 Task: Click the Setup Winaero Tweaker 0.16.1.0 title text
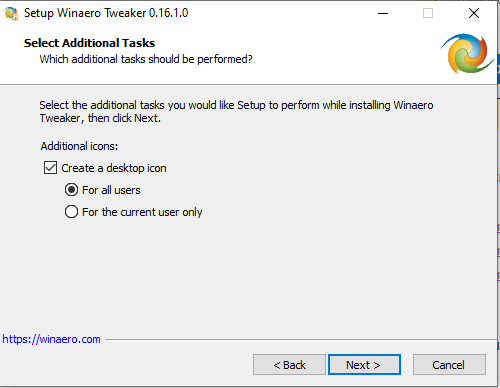click(106, 13)
